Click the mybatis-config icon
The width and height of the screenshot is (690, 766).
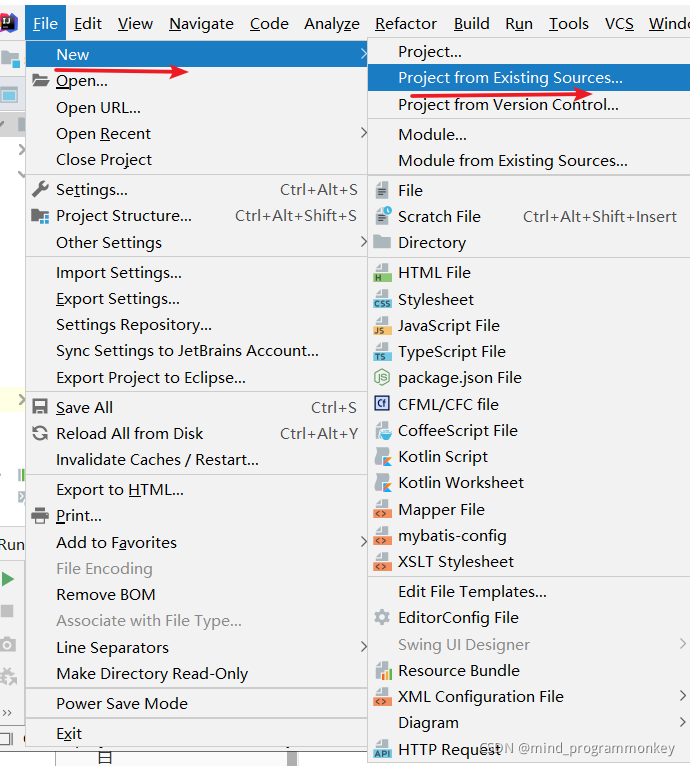coord(382,535)
